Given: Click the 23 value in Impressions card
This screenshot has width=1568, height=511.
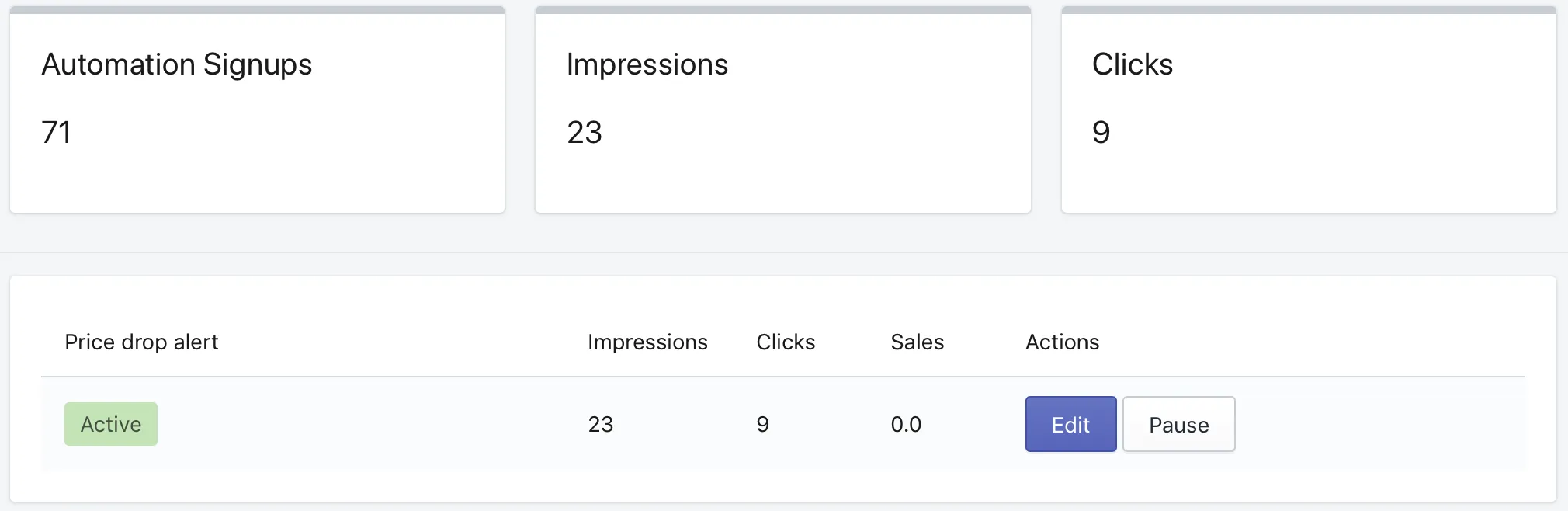Looking at the screenshot, I should point(585,133).
